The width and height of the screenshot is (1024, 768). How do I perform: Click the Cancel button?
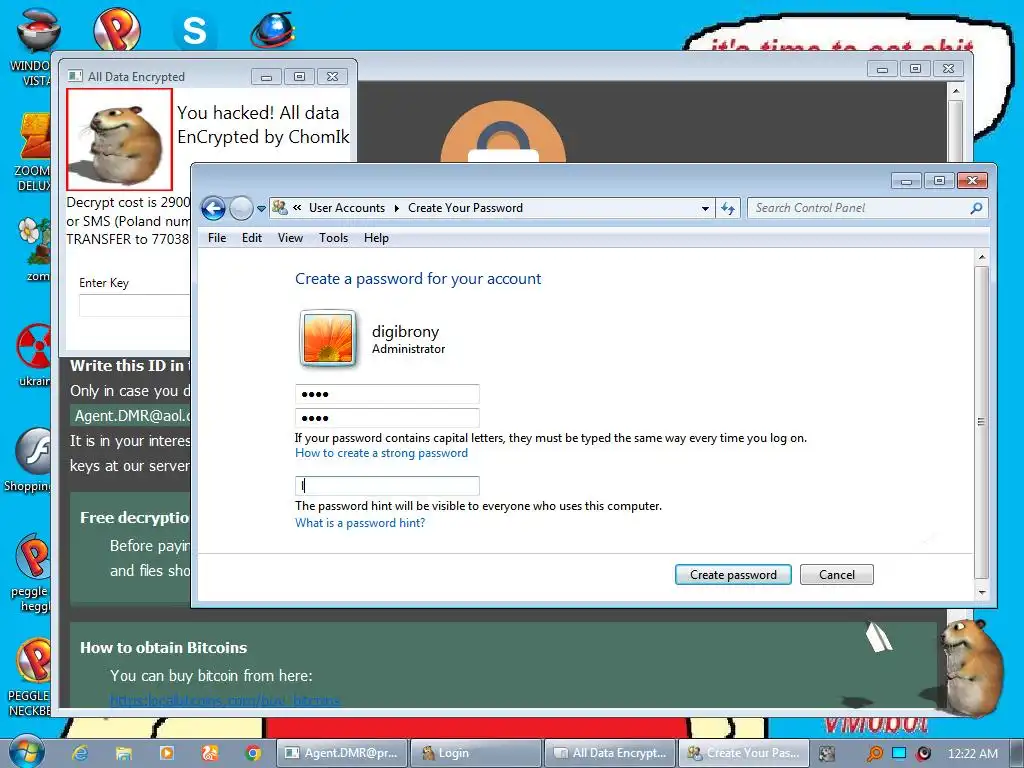click(x=837, y=575)
